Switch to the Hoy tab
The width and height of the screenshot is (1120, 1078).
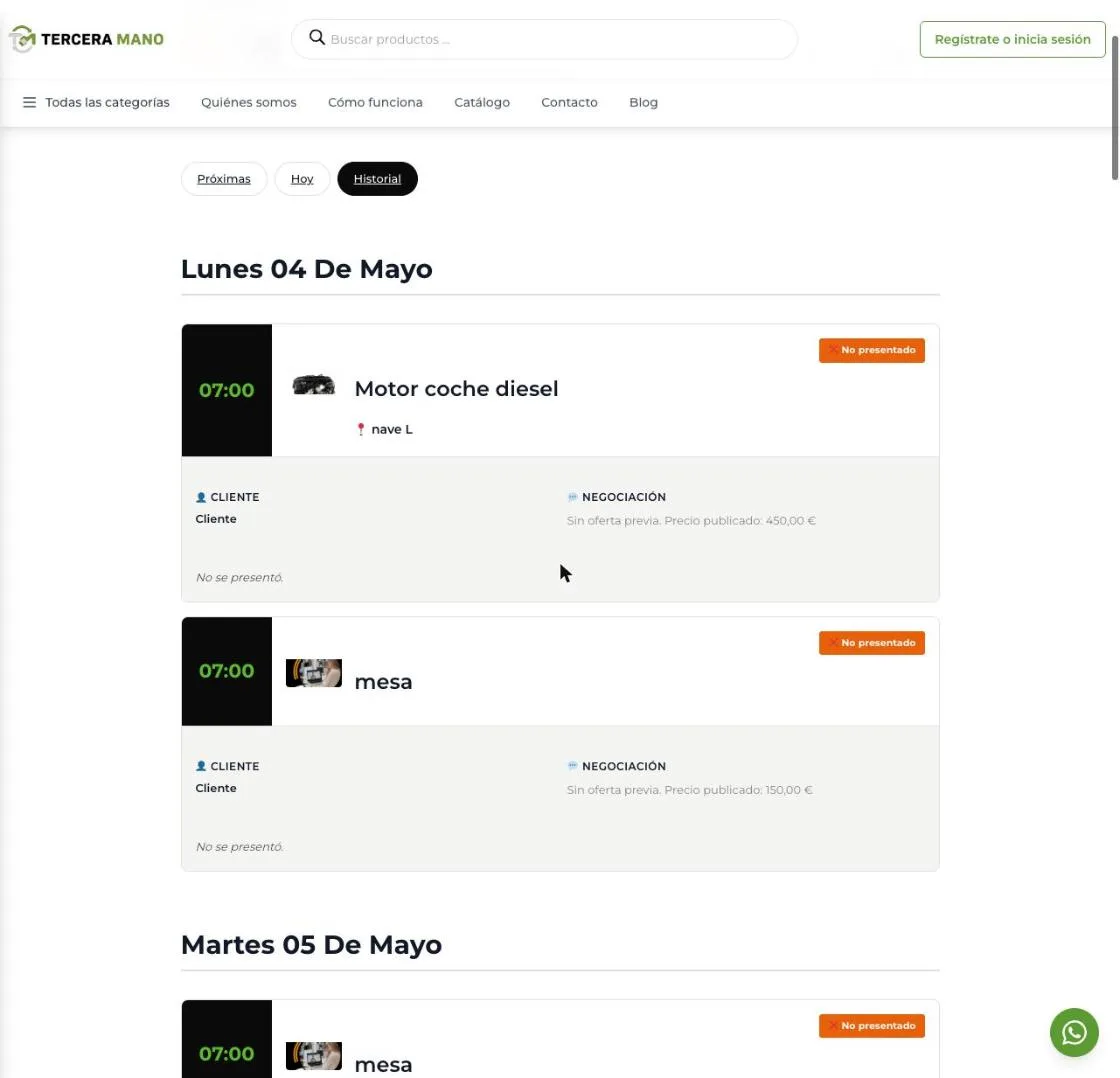(x=302, y=179)
